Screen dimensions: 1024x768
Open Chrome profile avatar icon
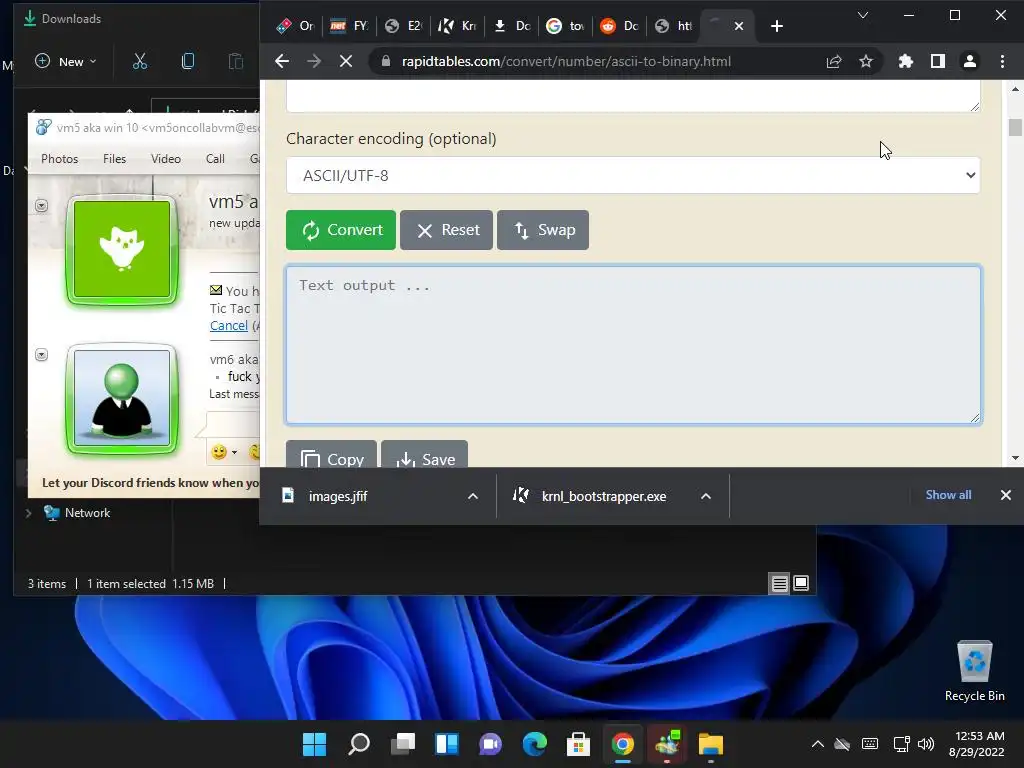click(x=970, y=61)
